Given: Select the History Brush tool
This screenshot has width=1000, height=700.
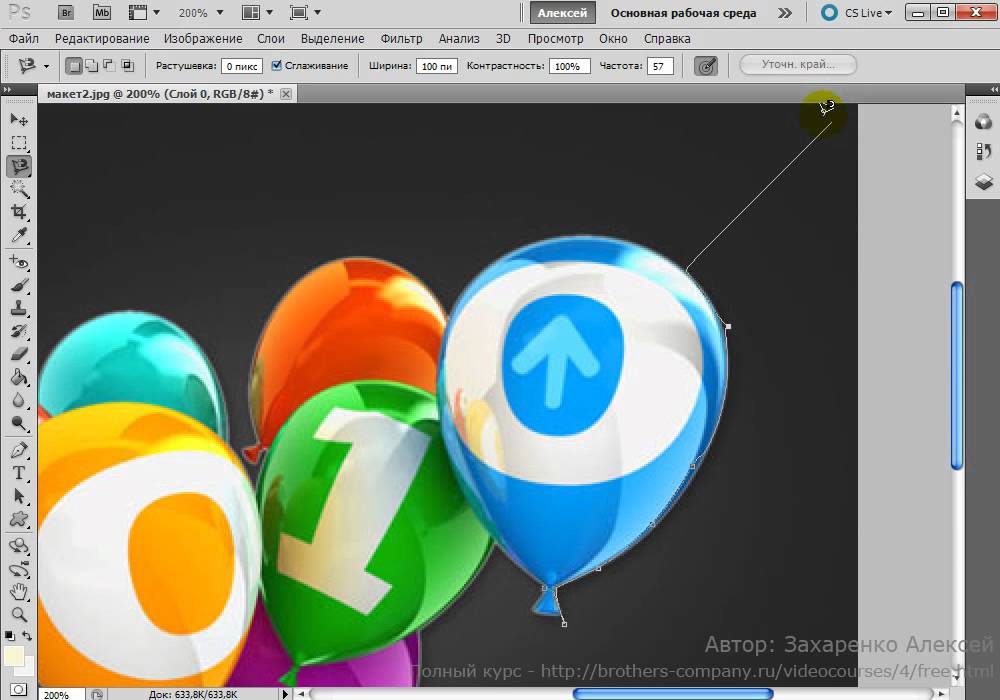Looking at the screenshot, I should 19,331.
